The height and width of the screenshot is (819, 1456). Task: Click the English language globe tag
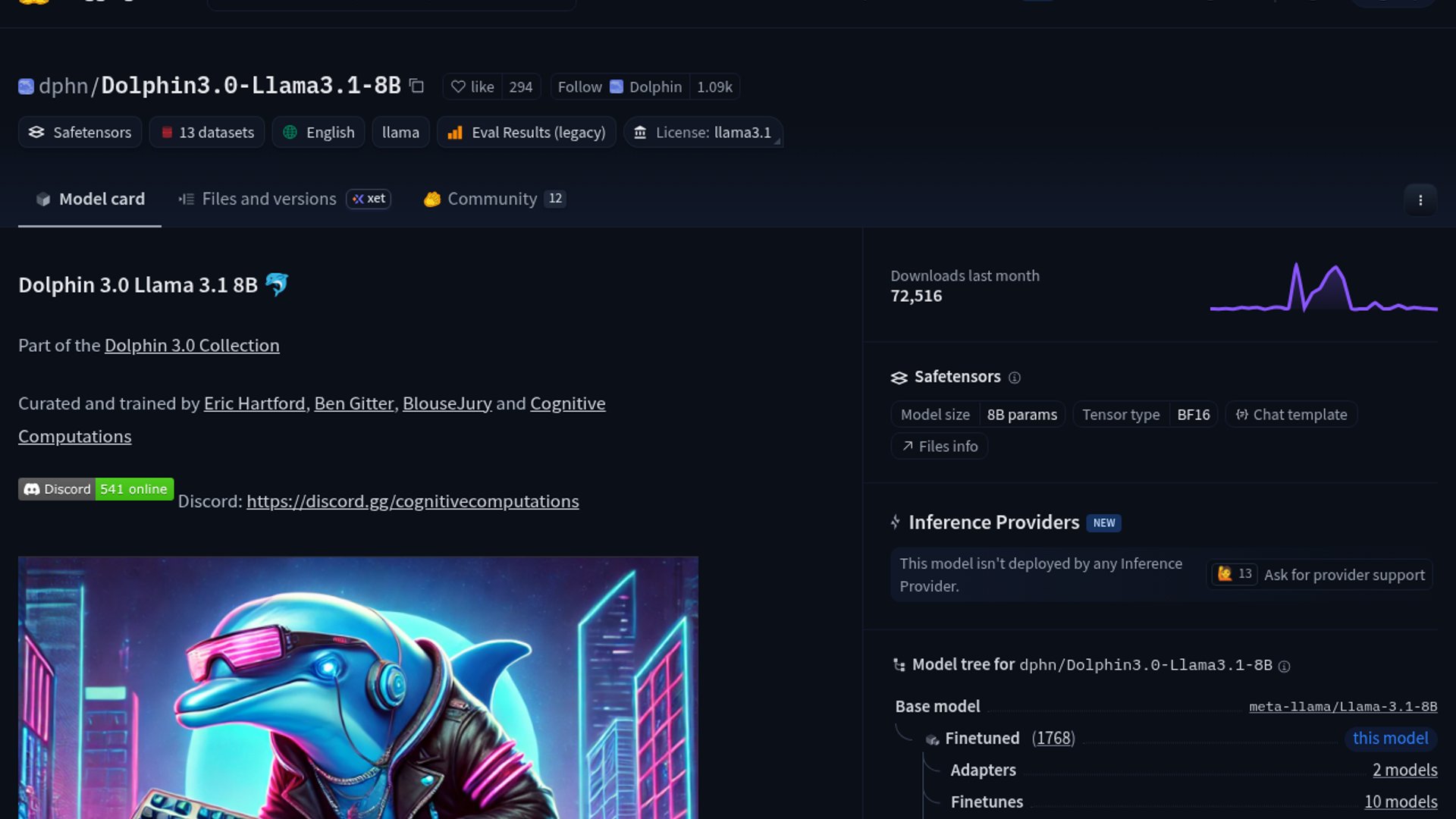318,132
